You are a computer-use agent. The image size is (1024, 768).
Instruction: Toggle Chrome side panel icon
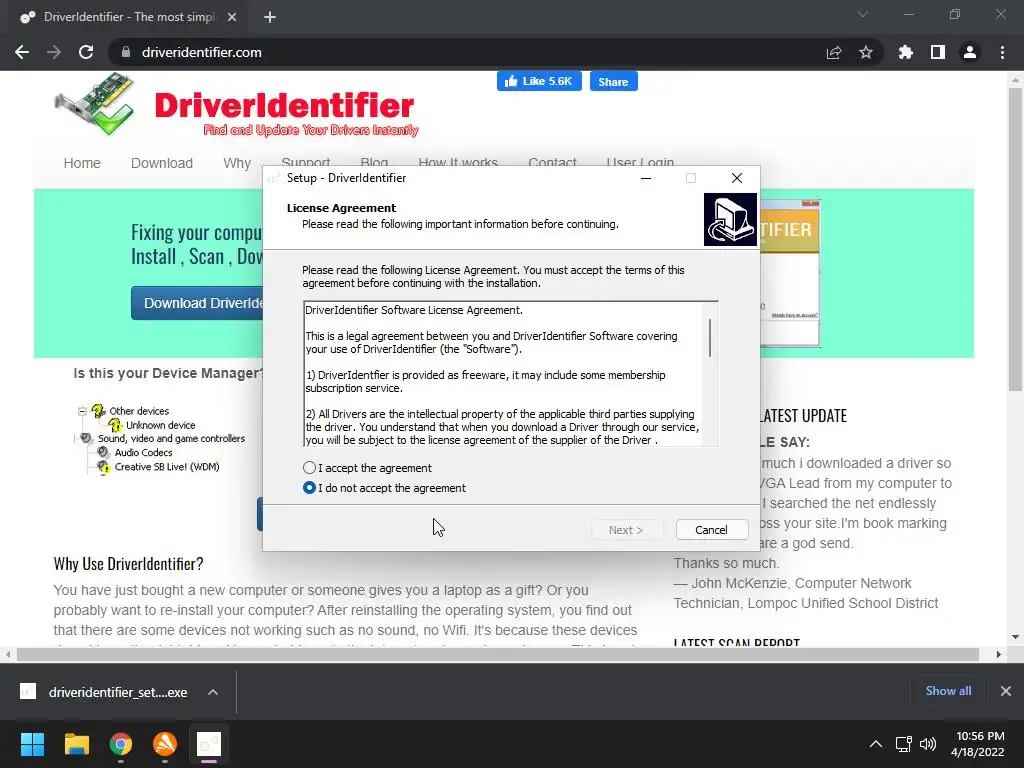(x=938, y=52)
